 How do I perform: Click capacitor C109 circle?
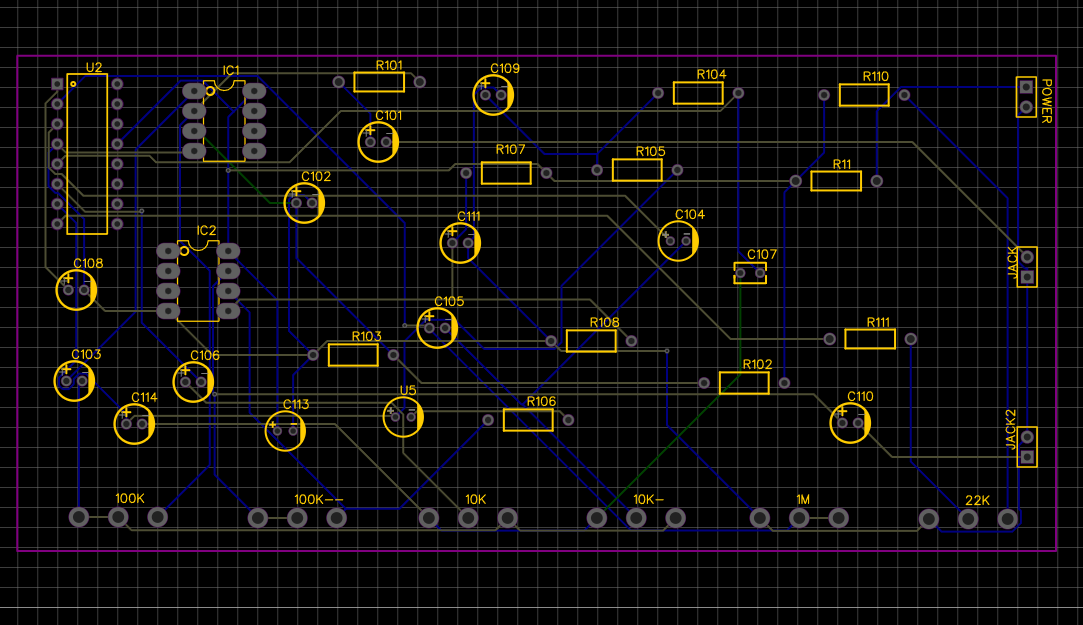[493, 95]
